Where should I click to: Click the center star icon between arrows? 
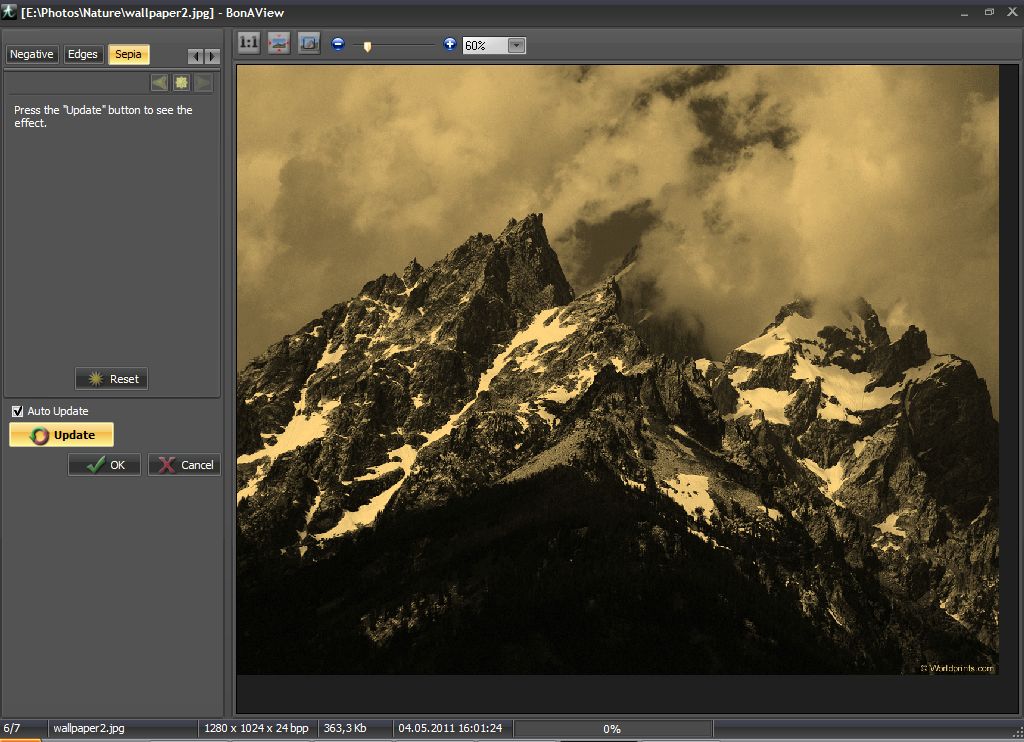click(x=181, y=83)
